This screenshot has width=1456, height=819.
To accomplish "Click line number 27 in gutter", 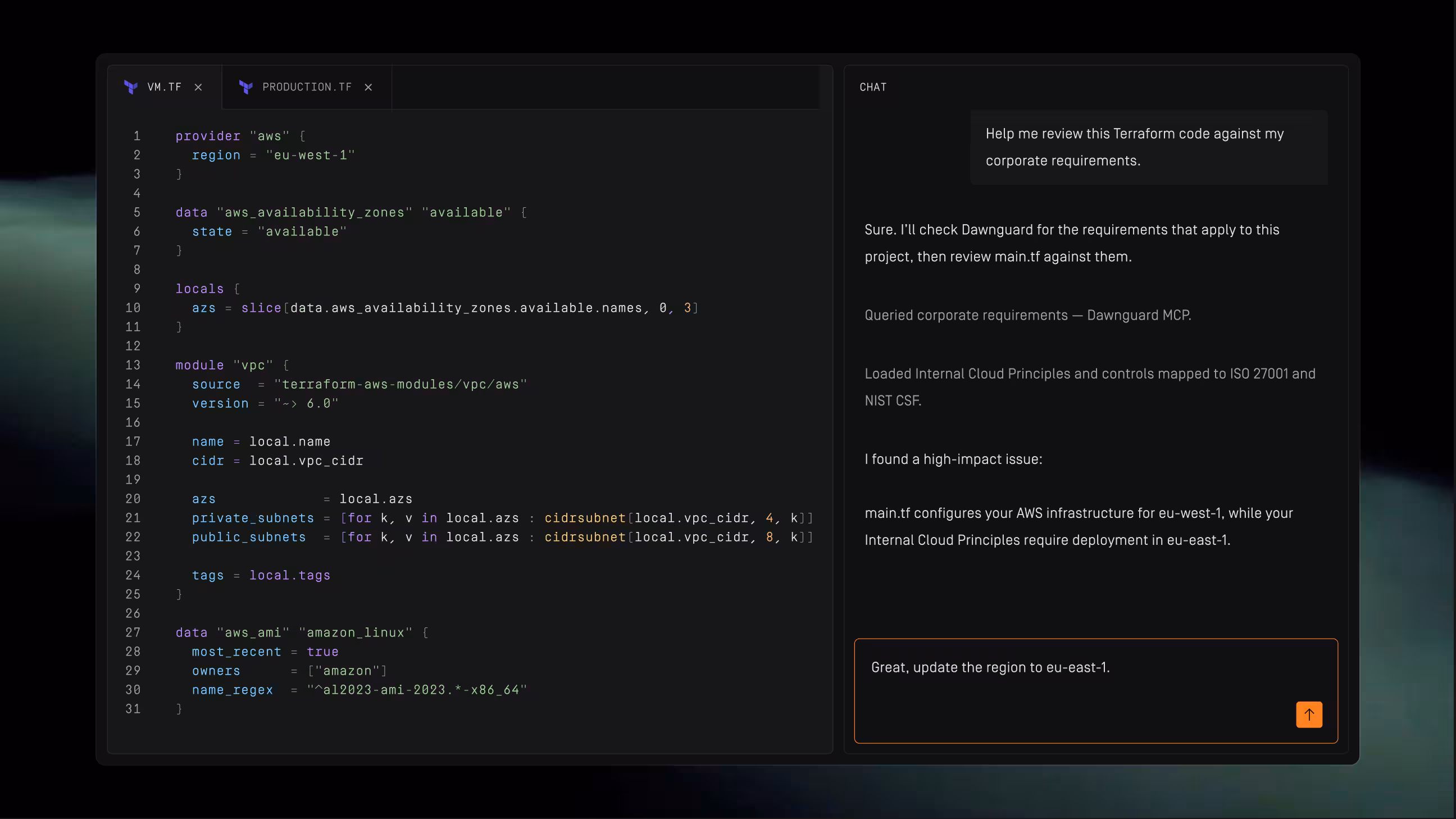I will [133, 633].
